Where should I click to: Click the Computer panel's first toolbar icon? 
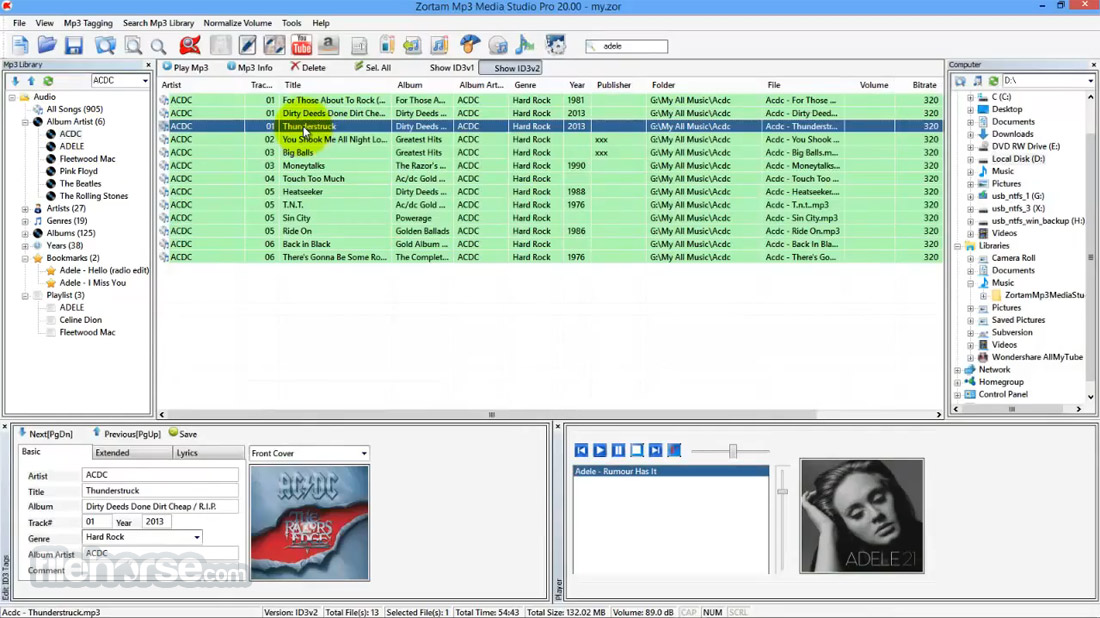pos(960,81)
